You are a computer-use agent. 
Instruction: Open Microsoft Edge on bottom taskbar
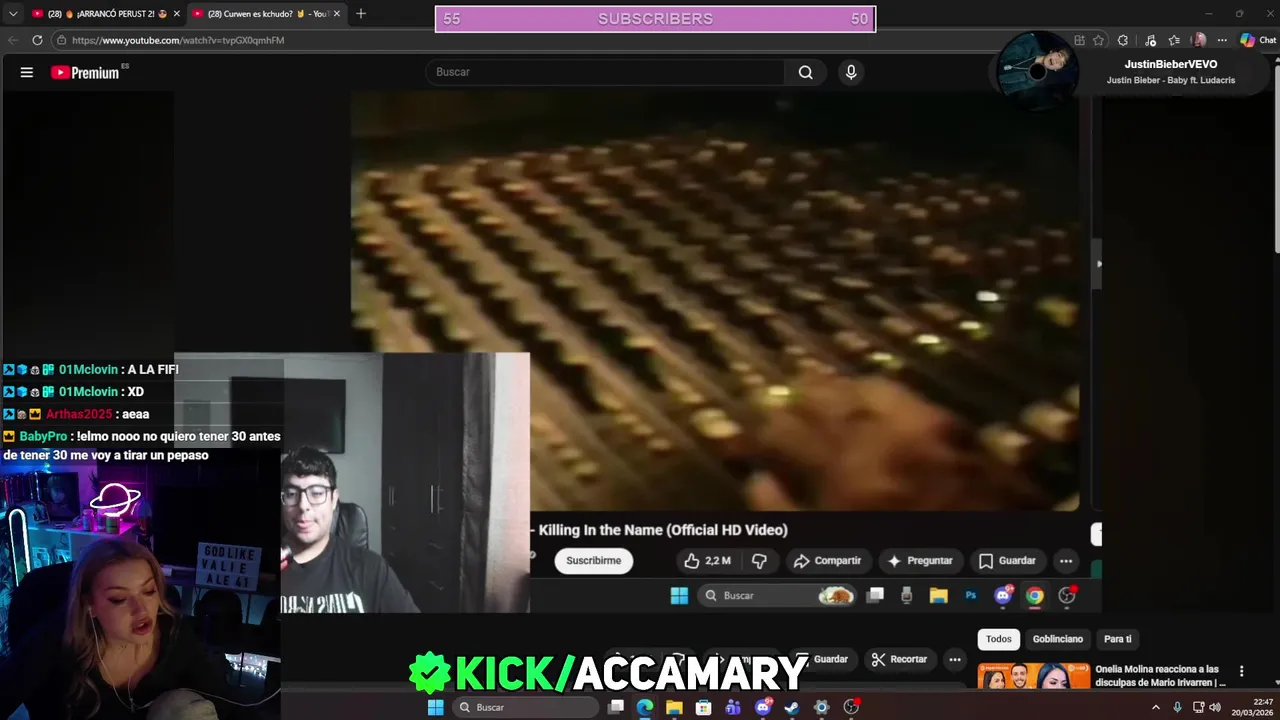coord(645,707)
